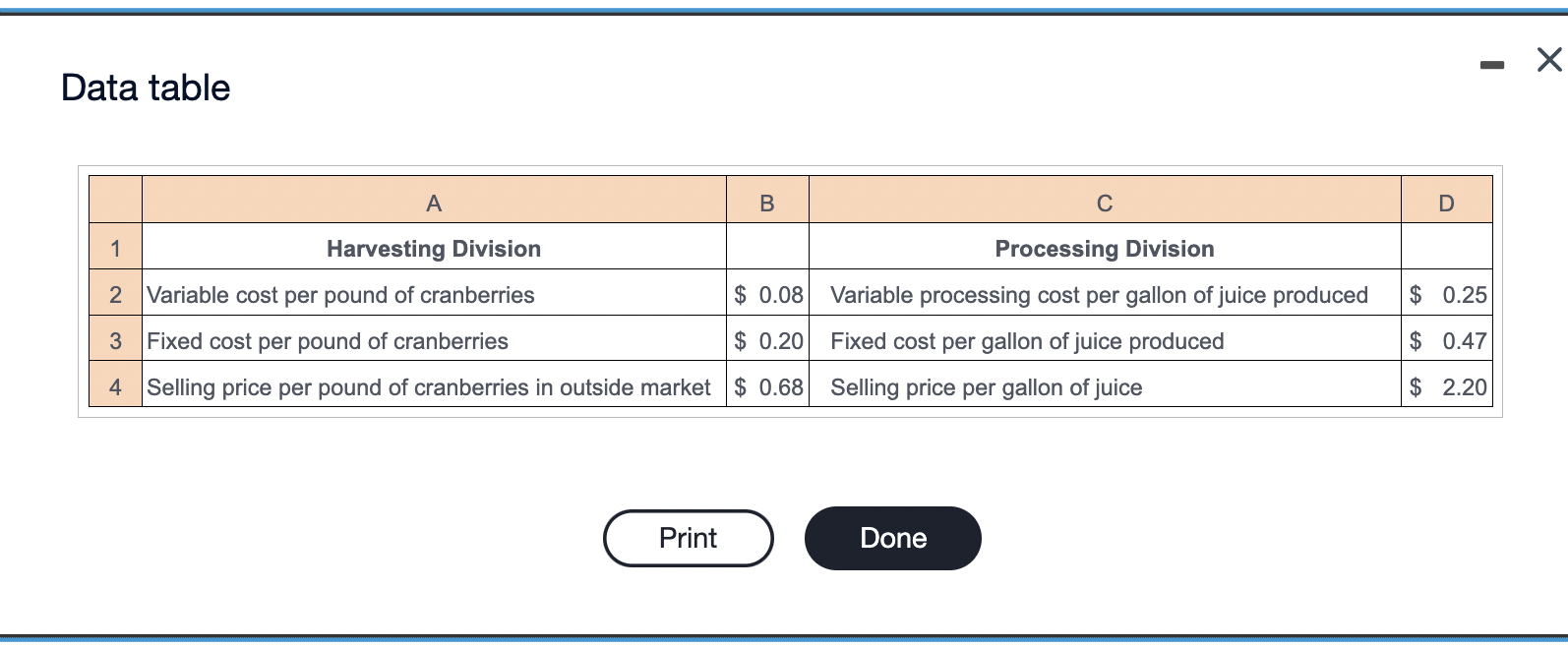Click the Harvesting Division header cell
The height and width of the screenshot is (647, 1568).
(x=433, y=248)
